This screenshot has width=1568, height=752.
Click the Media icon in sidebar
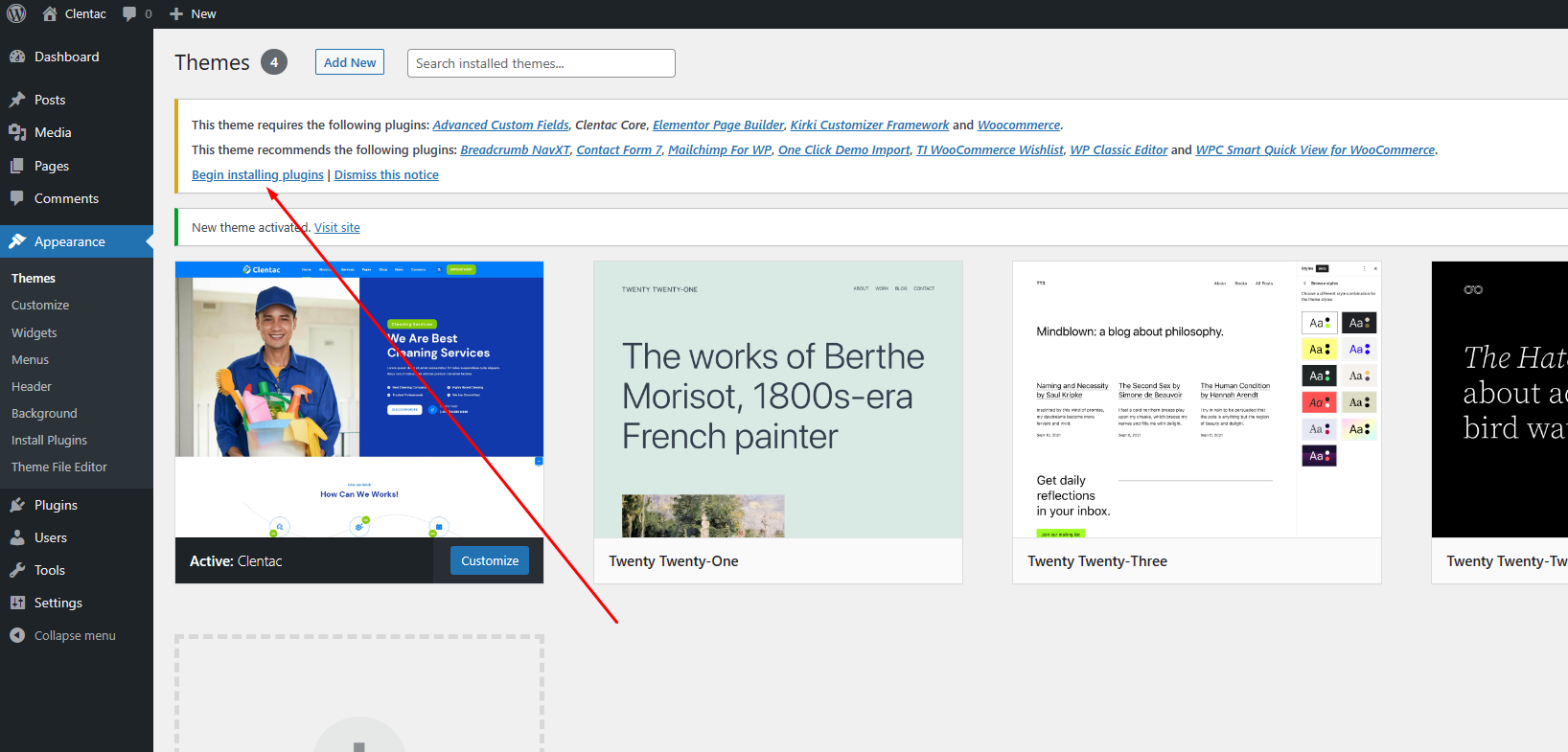[17, 132]
